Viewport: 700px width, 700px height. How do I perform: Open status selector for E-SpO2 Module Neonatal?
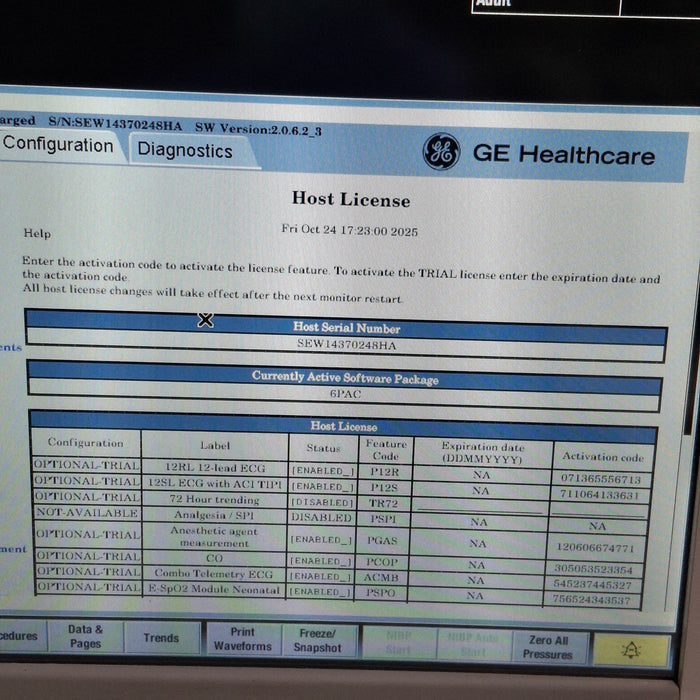tap(320, 592)
